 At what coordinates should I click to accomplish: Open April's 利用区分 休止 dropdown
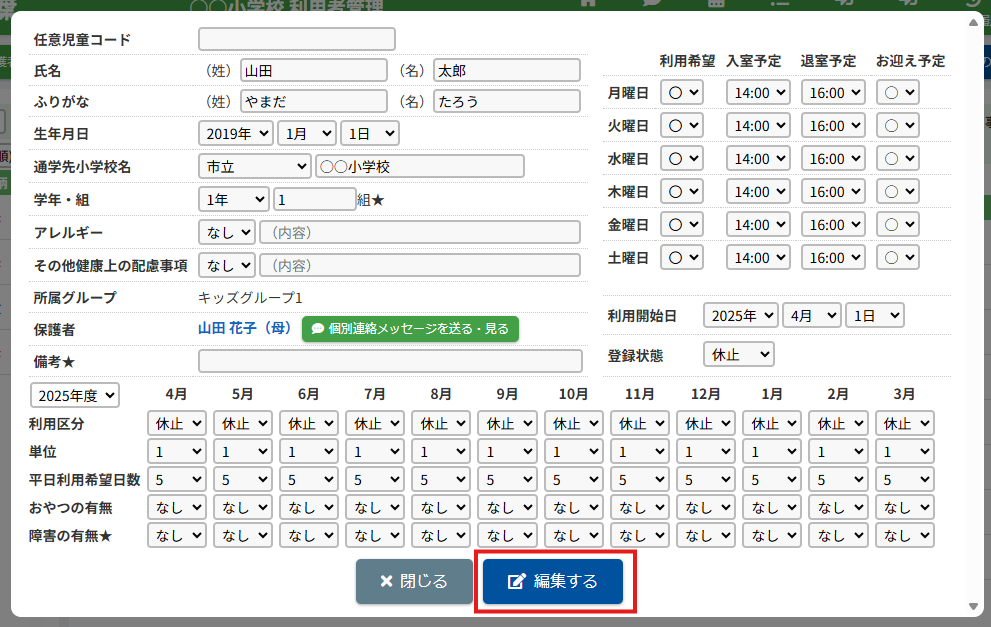tap(177, 423)
